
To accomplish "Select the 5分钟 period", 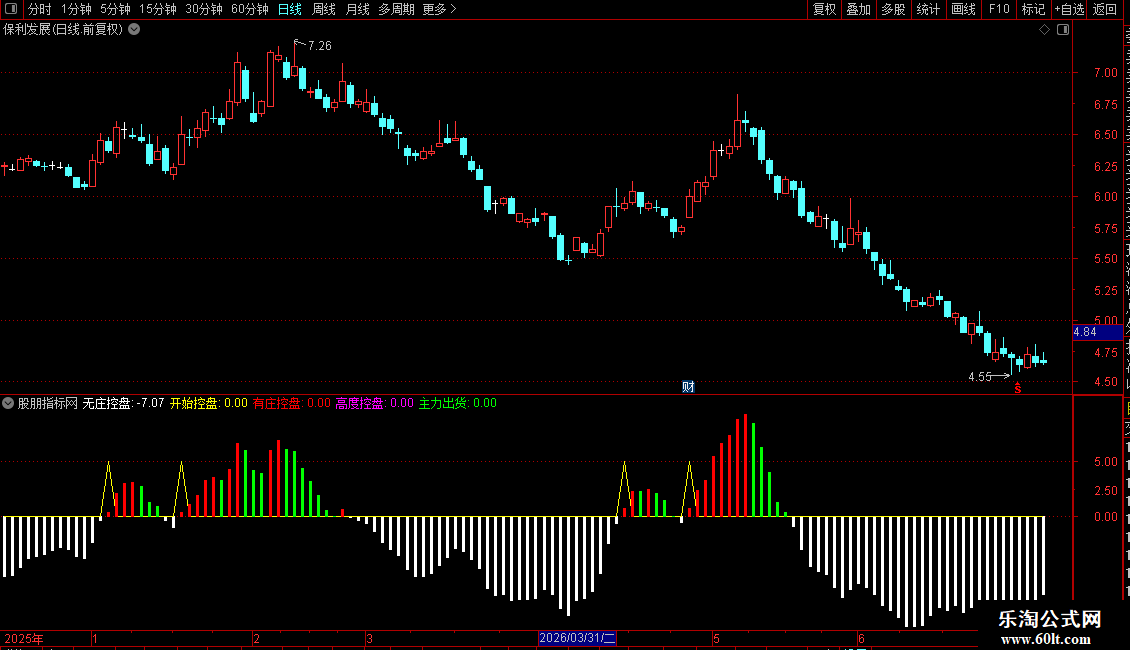I will (115, 9).
